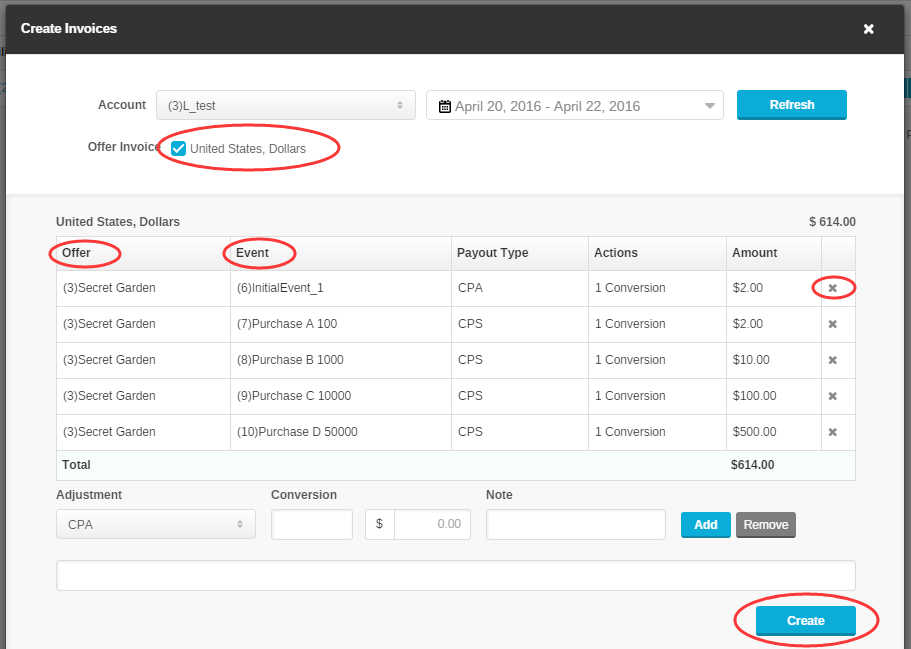The image size is (911, 649).
Task: Remove the (8)Purchase B 1000 row
Action: 833,360
